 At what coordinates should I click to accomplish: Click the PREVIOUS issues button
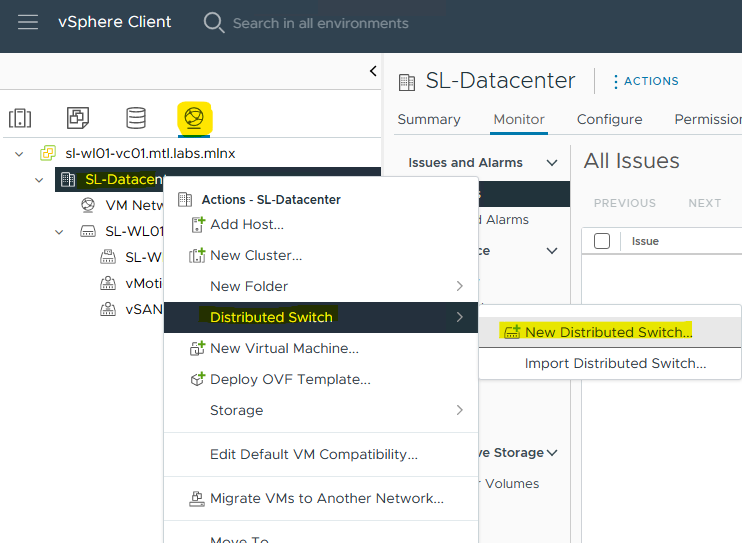625,203
